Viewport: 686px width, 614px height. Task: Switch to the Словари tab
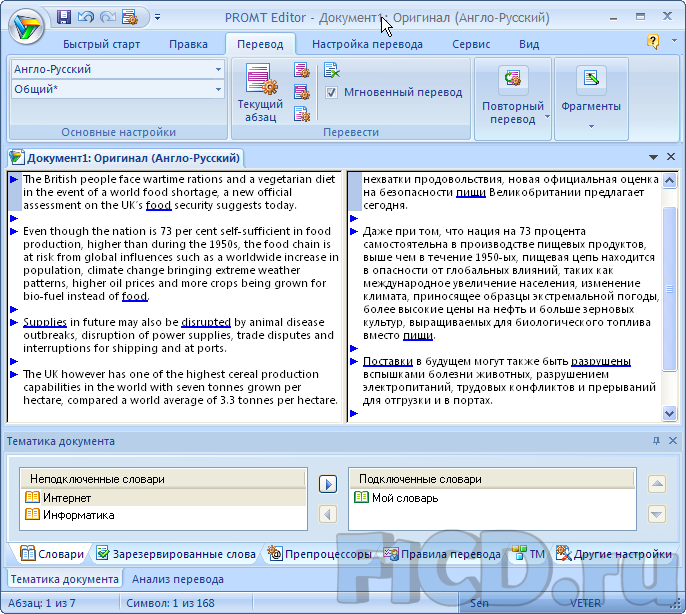point(52,554)
